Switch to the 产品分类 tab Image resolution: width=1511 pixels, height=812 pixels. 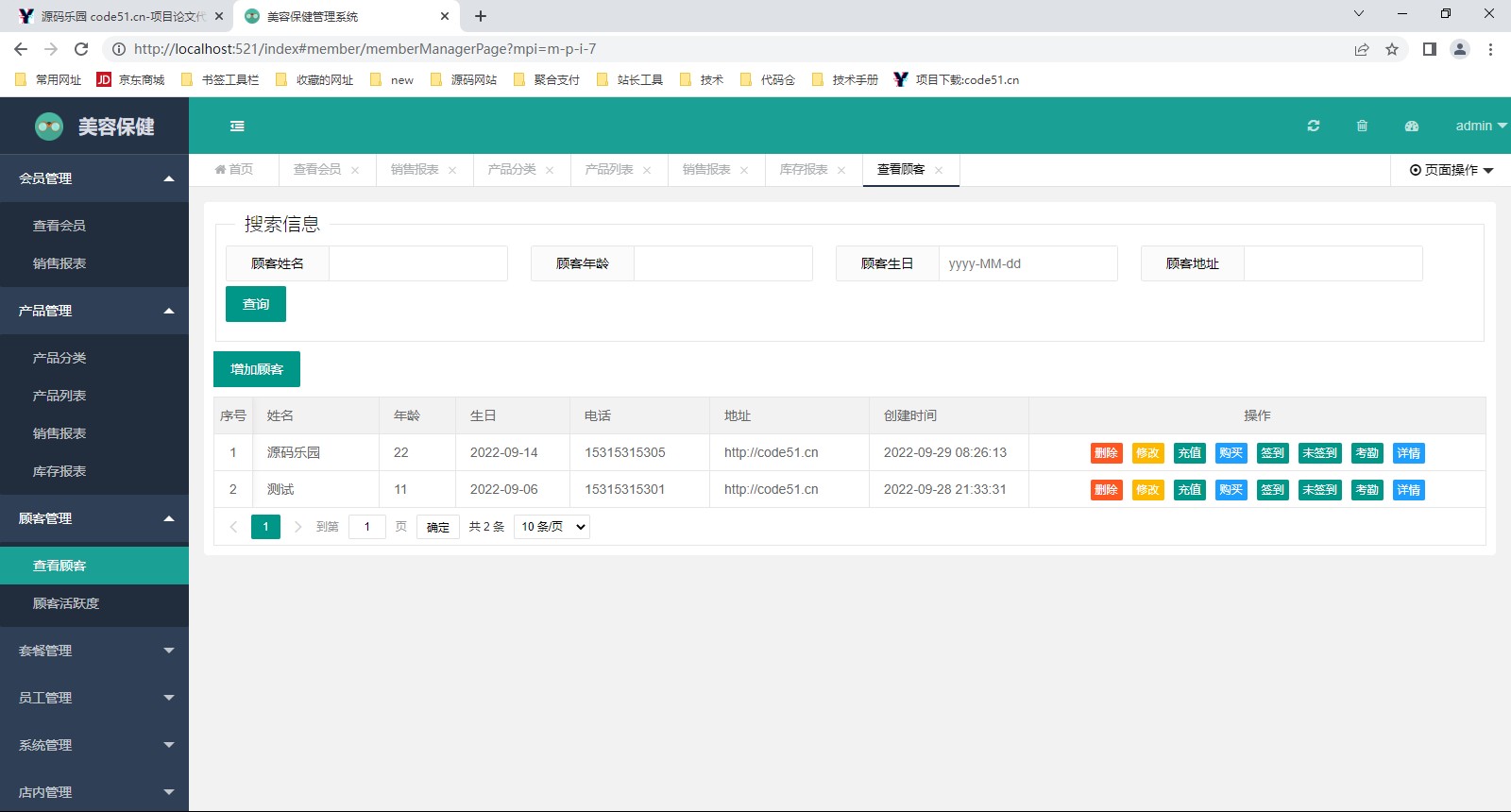click(512, 169)
